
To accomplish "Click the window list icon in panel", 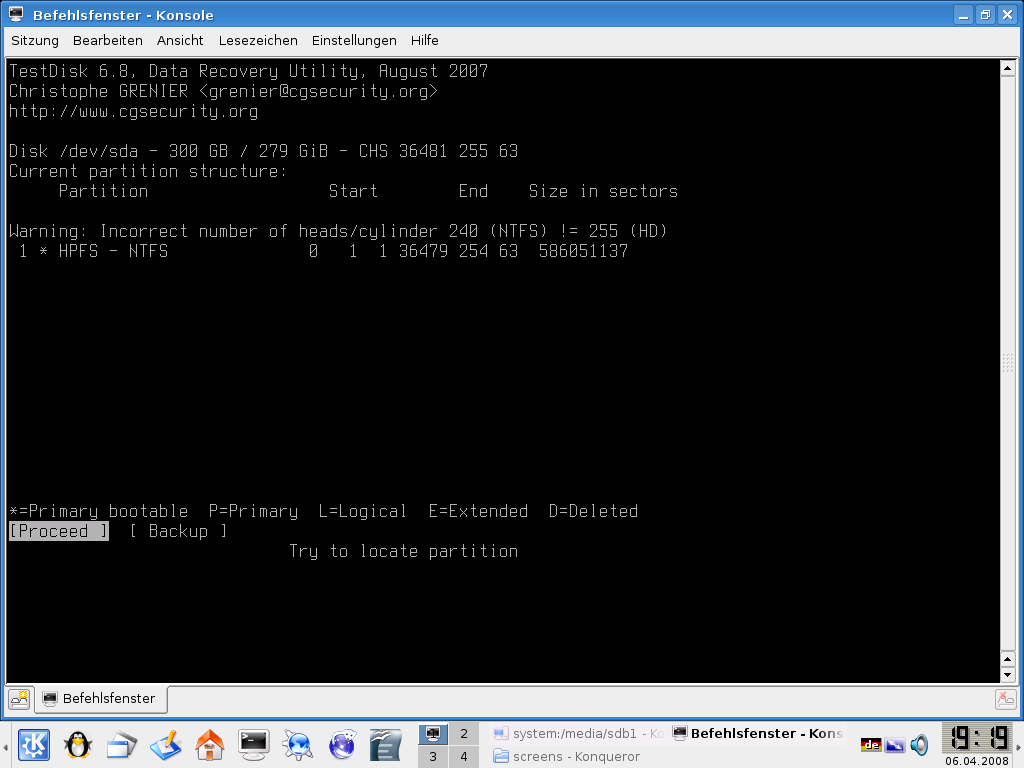I will pos(121,746).
